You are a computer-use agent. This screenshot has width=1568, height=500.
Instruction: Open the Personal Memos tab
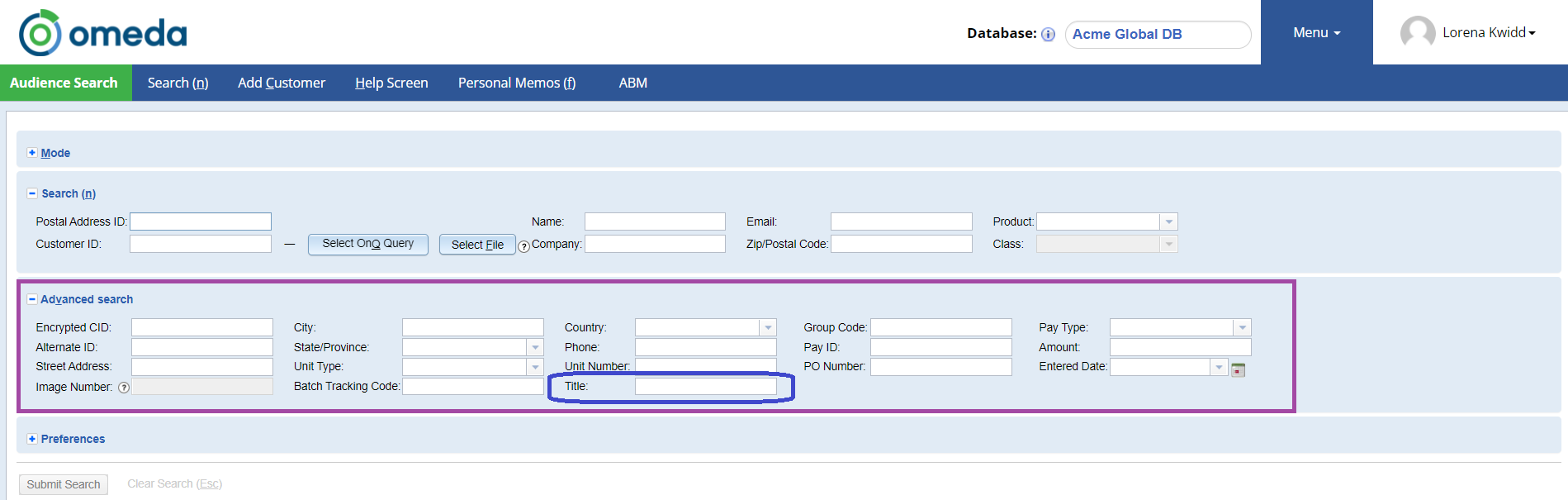[x=517, y=83]
